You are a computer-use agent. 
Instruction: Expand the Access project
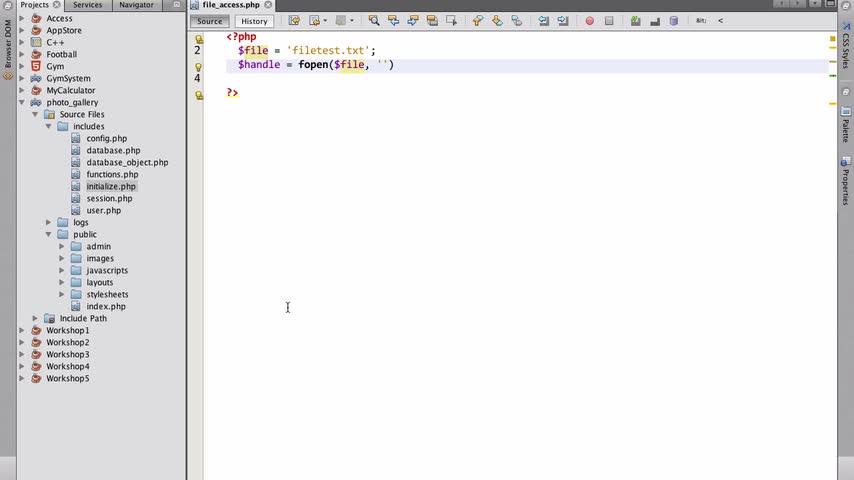[22, 18]
